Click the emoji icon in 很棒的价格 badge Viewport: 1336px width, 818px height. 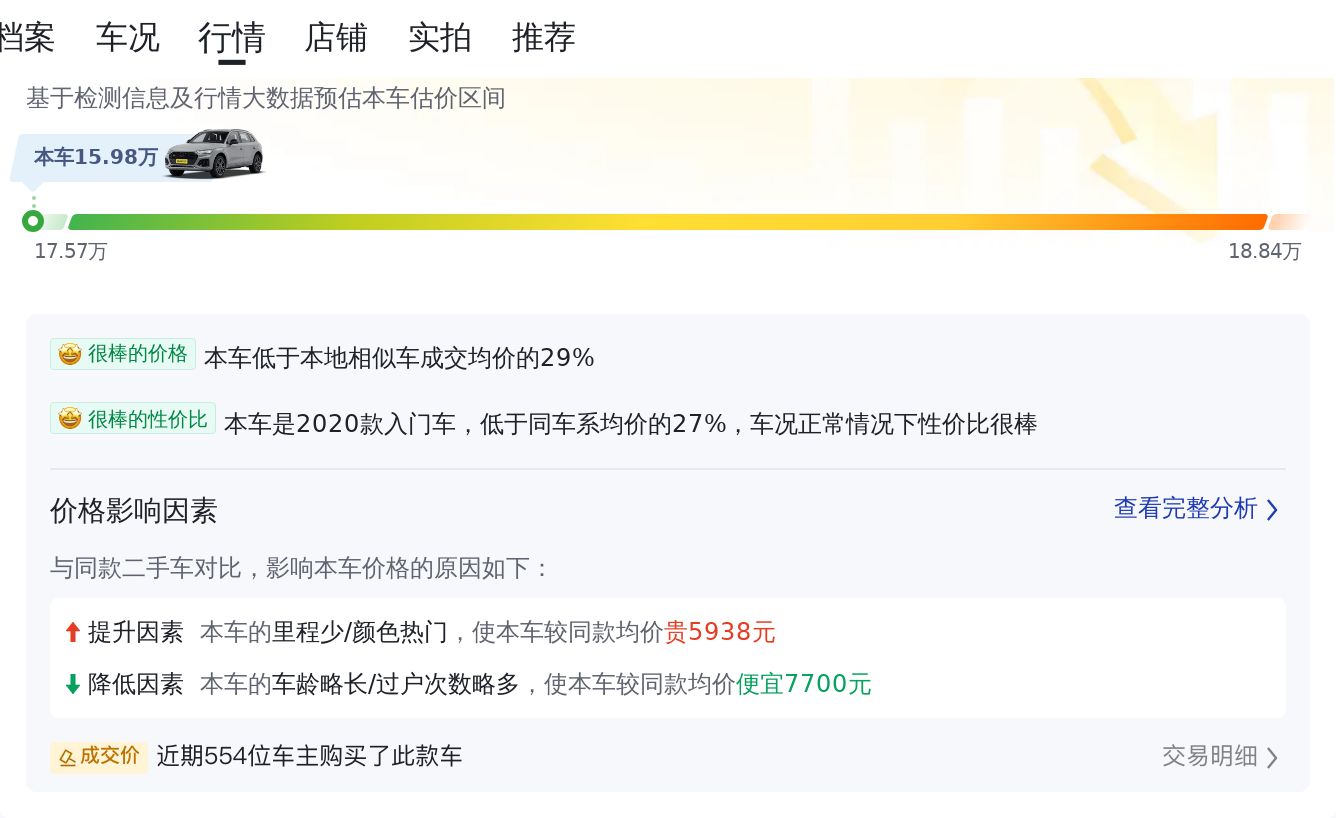[x=70, y=354]
